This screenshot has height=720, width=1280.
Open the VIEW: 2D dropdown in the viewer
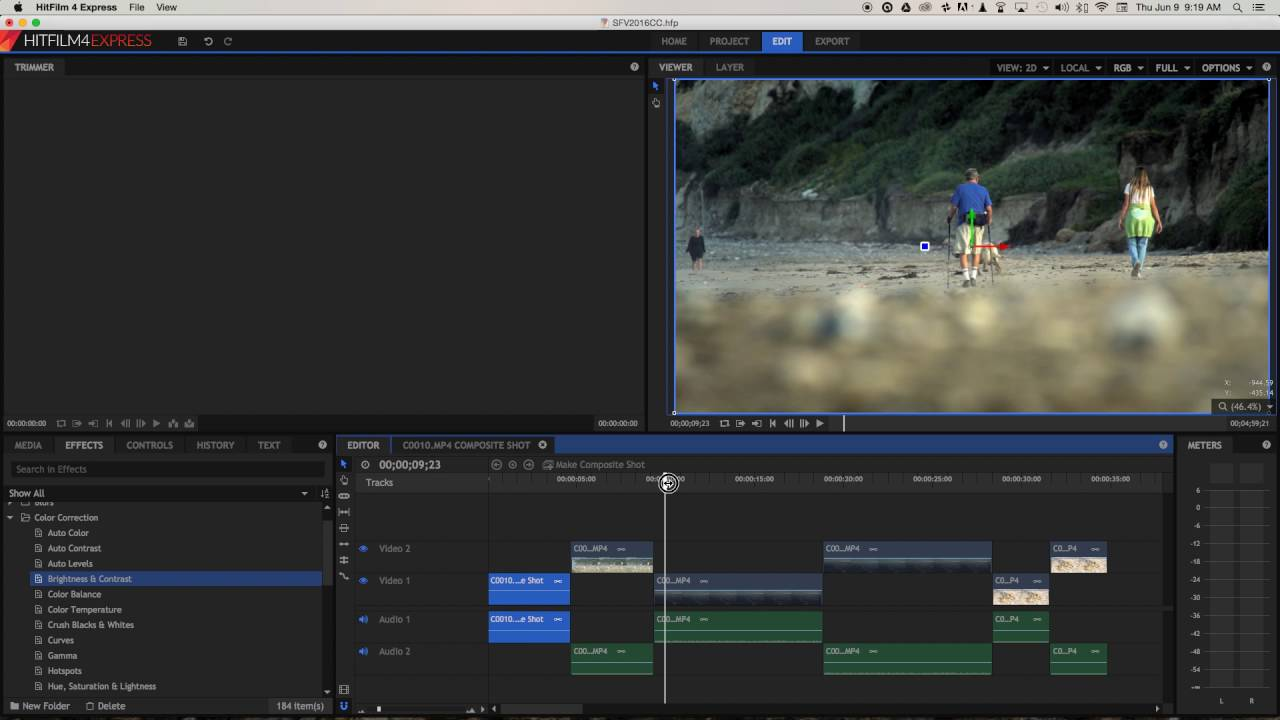tap(1022, 67)
